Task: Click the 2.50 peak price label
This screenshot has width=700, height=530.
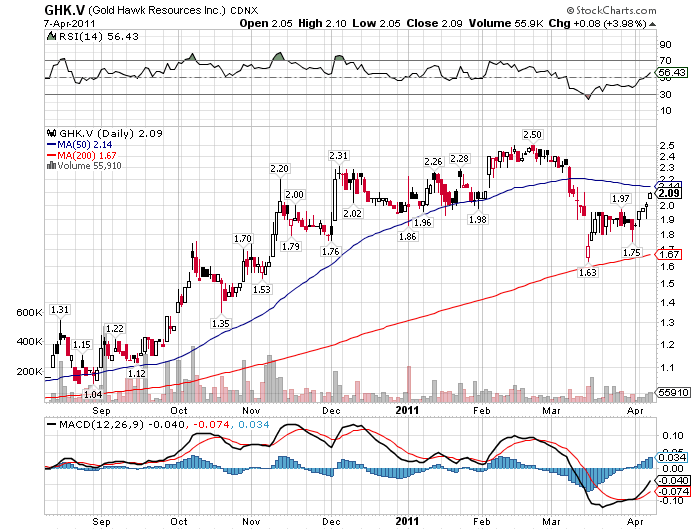Action: pos(532,134)
